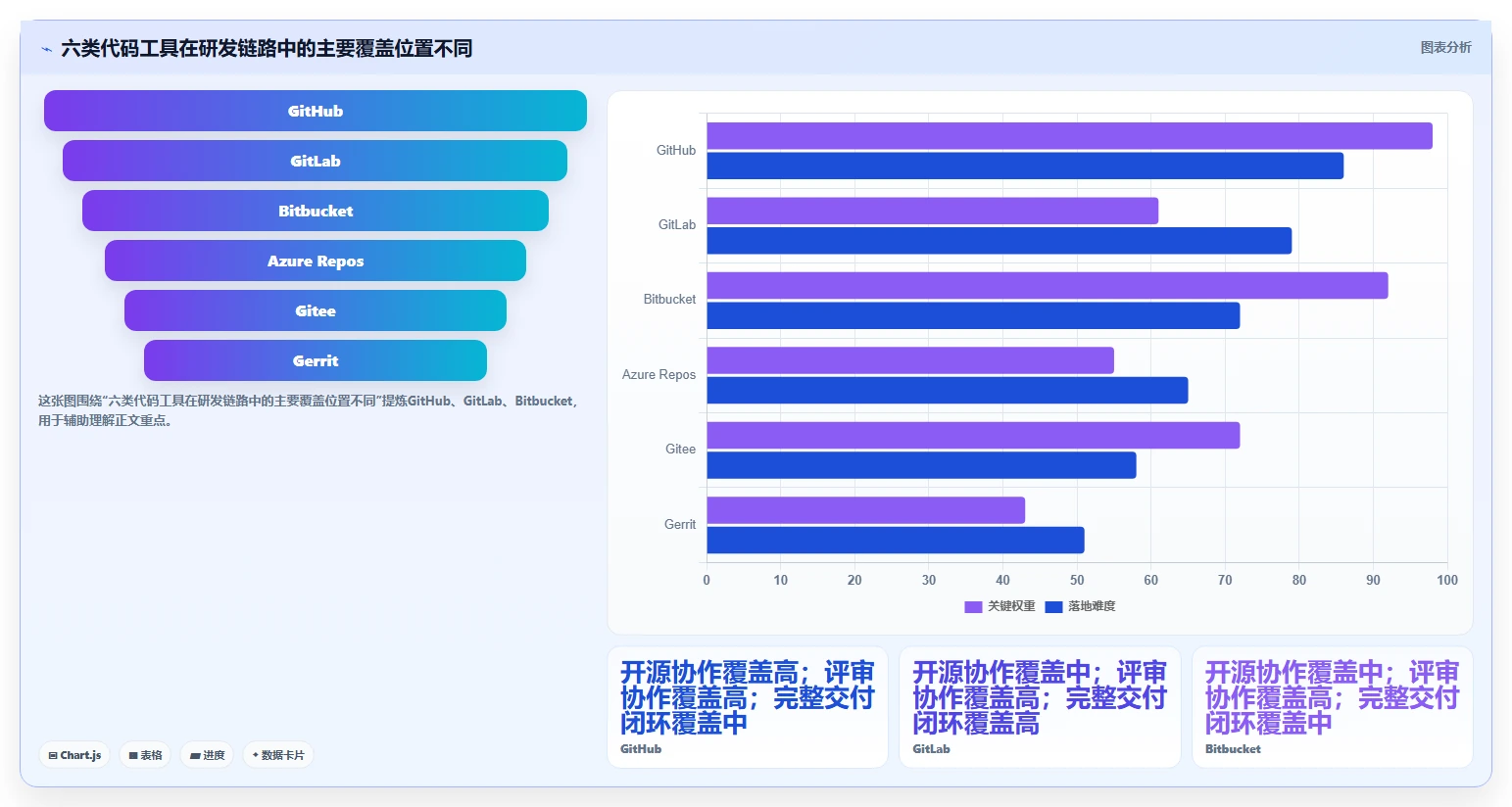Click the 数据卡片 tag chip
This screenshot has width=1512, height=807.
(278, 755)
